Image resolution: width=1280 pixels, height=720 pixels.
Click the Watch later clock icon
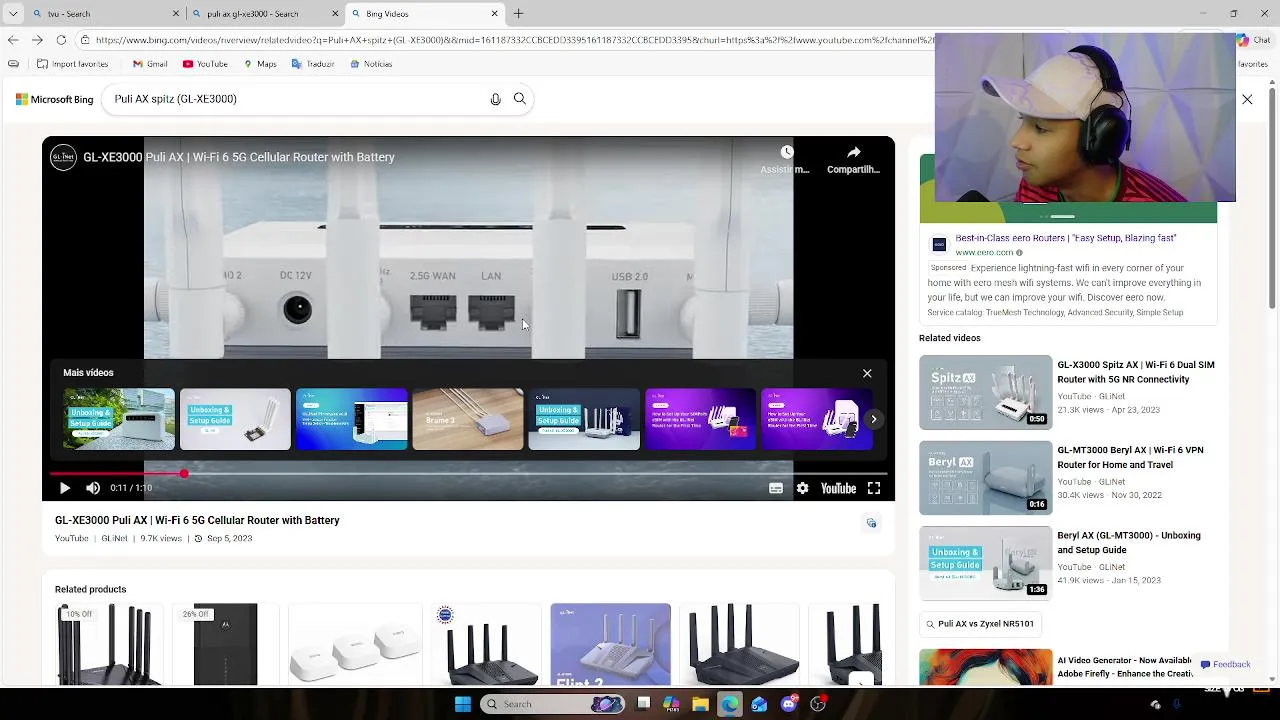786,152
